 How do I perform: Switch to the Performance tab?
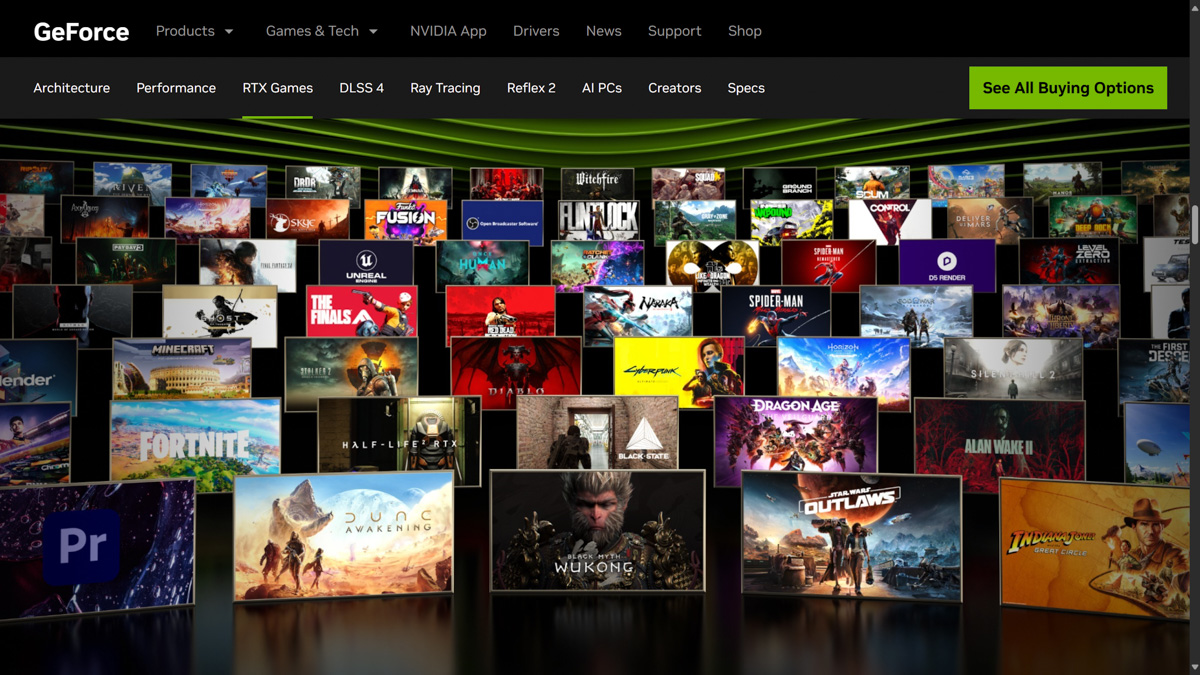[x=176, y=88]
